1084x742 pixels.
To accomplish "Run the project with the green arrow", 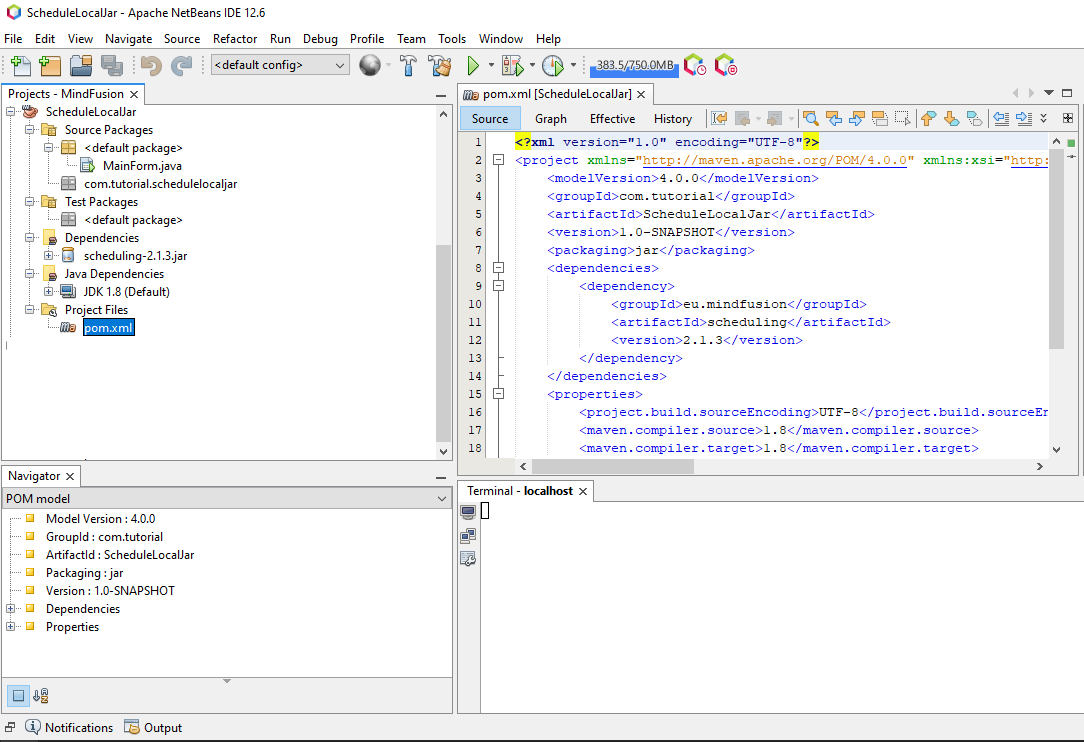I will tap(472, 65).
